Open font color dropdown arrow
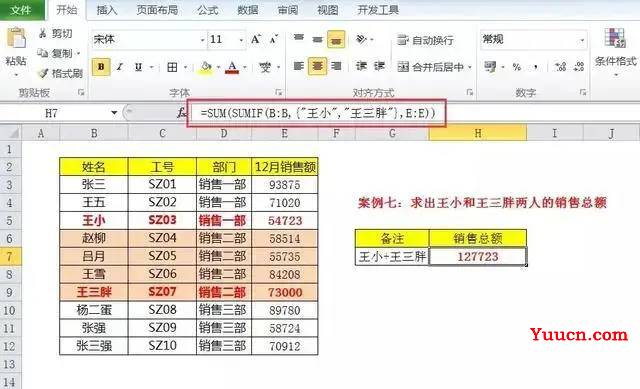 [x=245, y=67]
